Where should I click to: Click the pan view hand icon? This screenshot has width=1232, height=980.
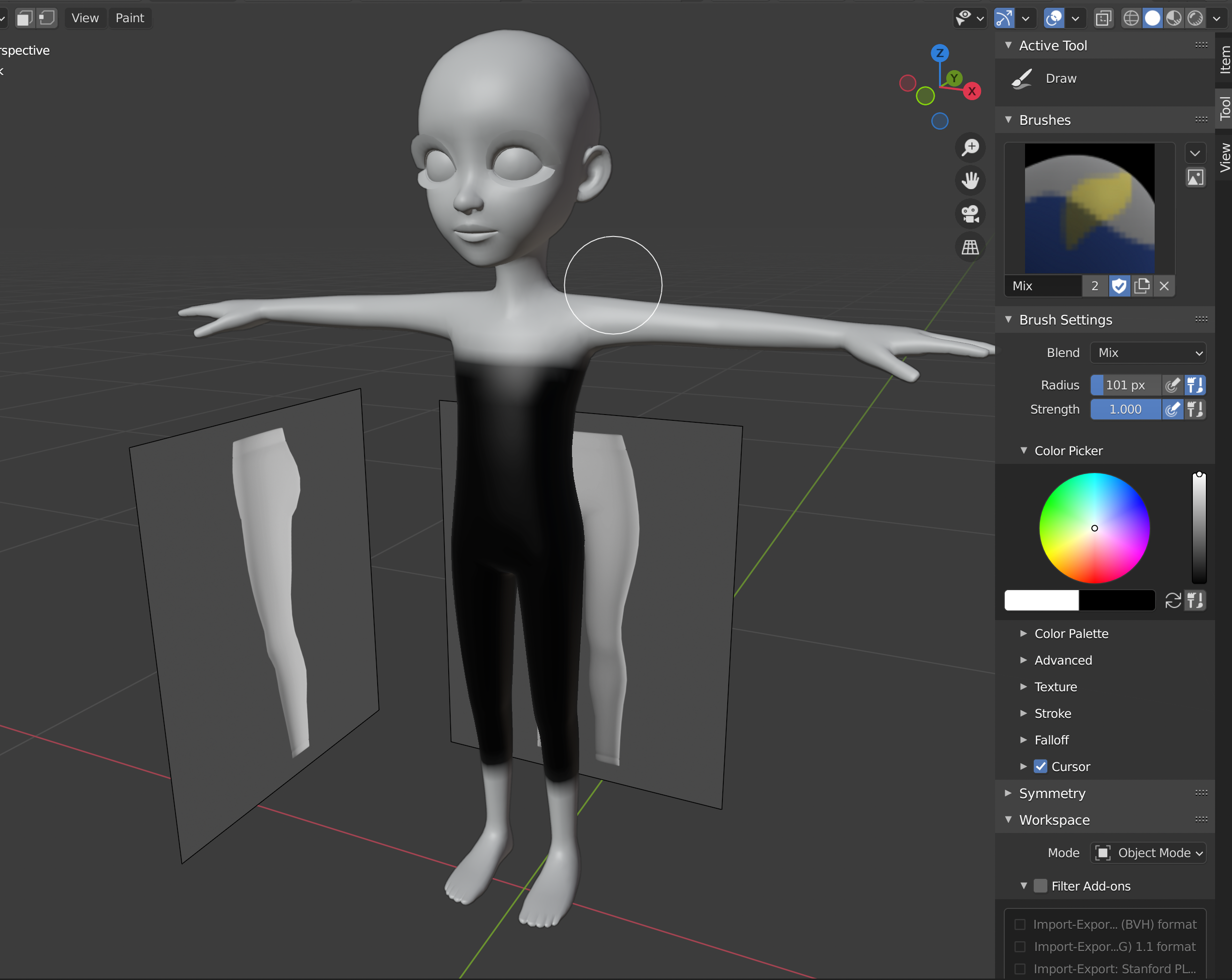click(970, 181)
